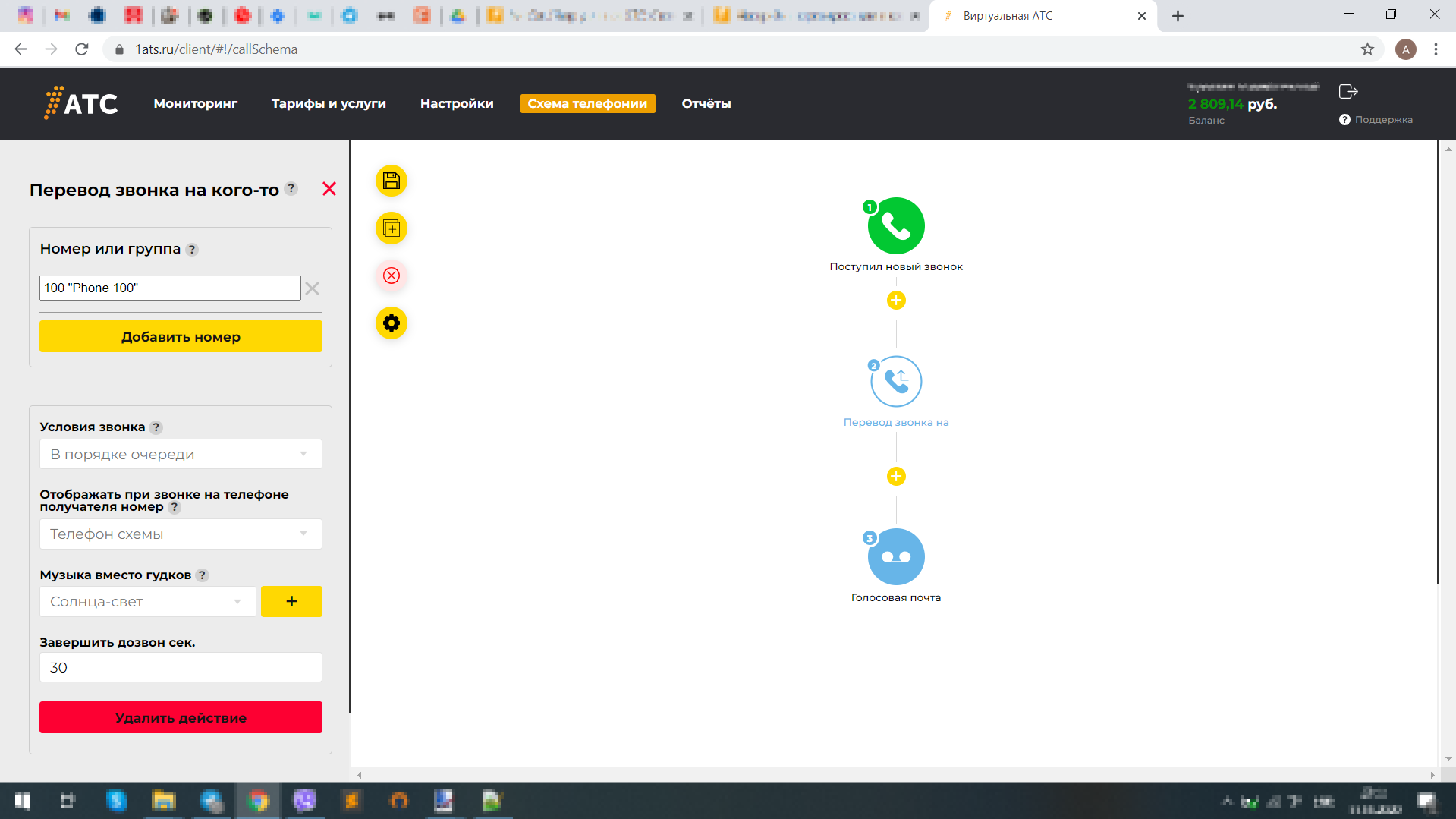This screenshot has height=819, width=1456.
Task: Click the ring timeout seconds field
Action: click(181, 668)
